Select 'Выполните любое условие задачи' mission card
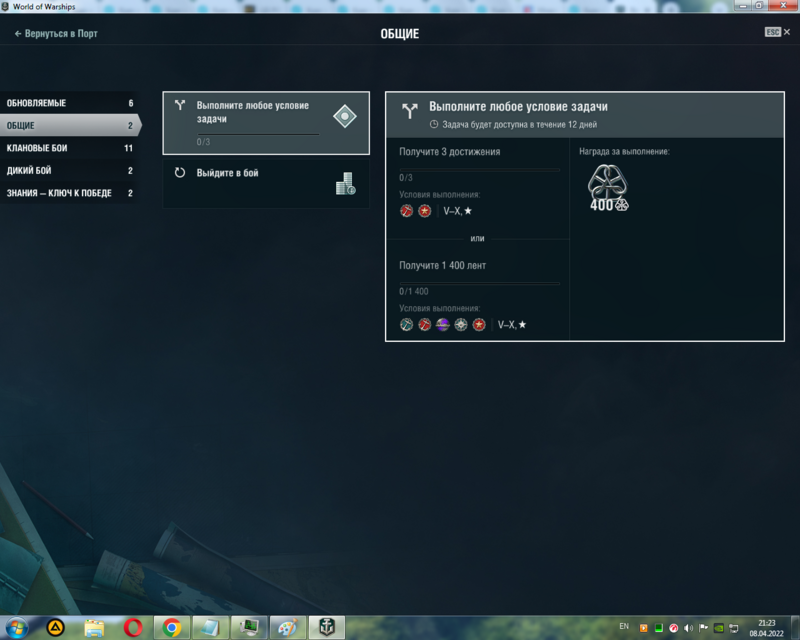 [x=265, y=123]
